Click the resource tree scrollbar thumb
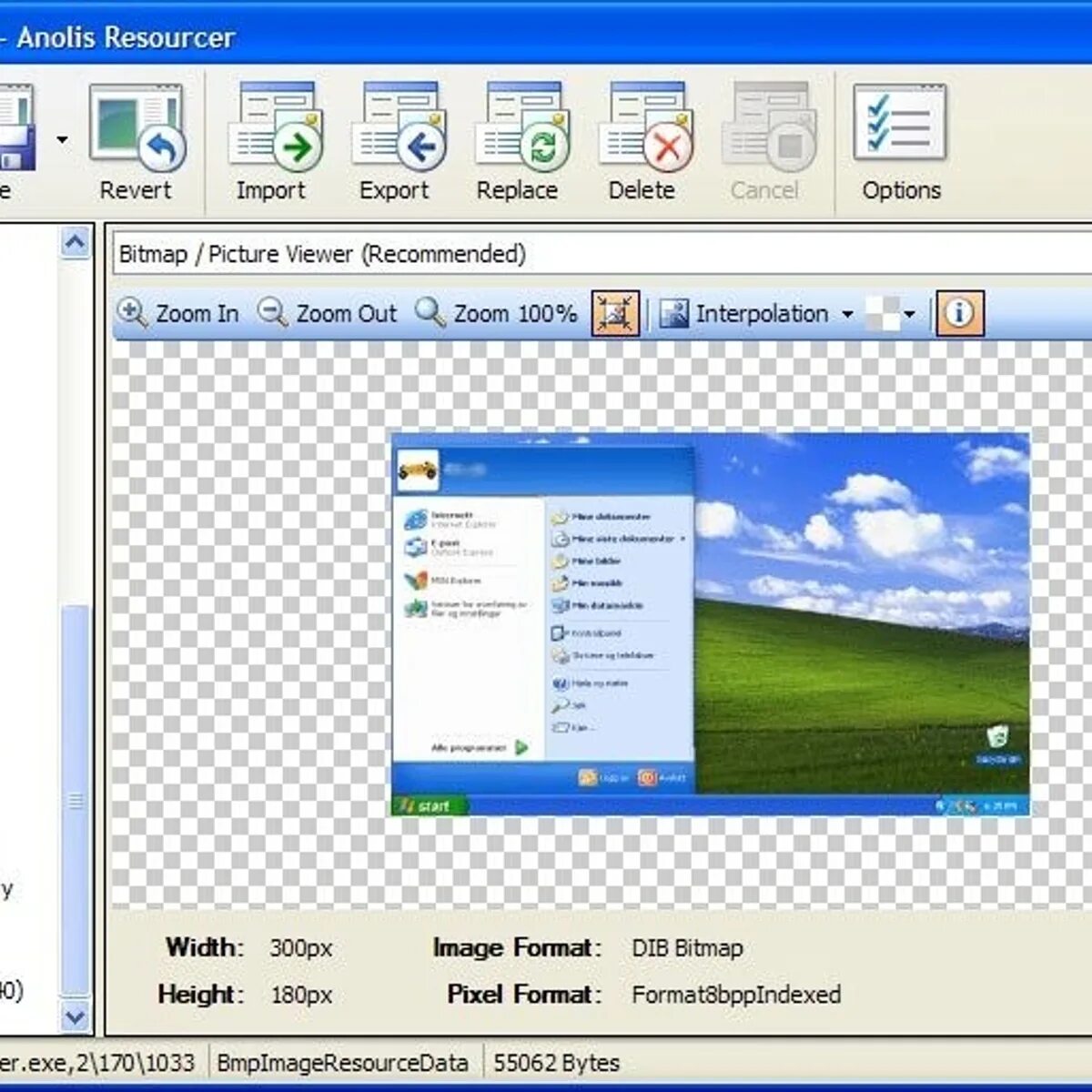 (76, 801)
